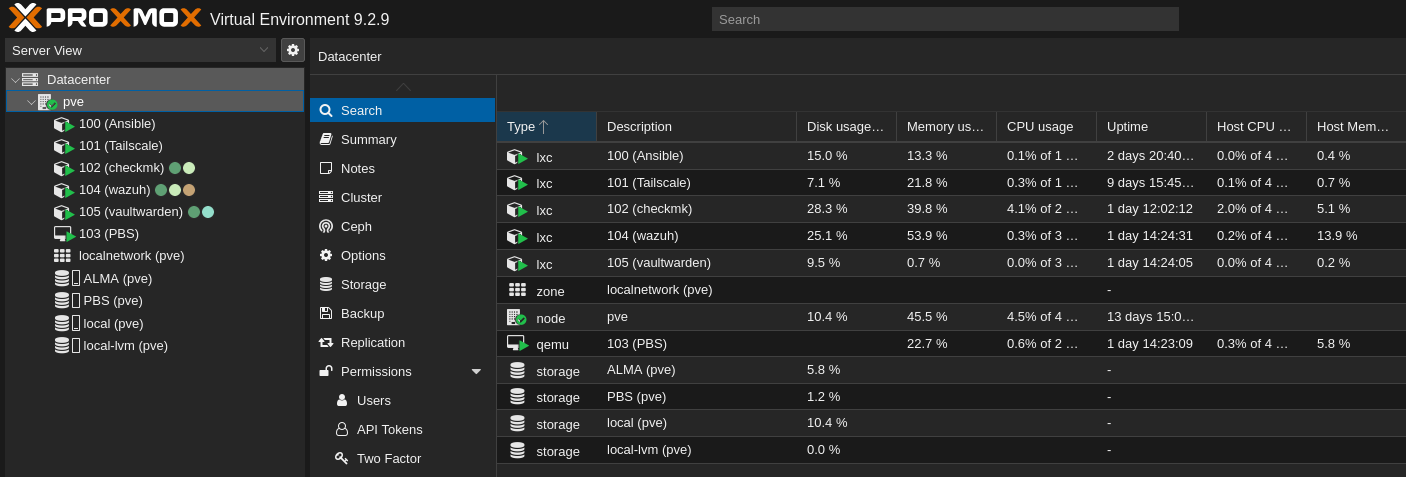Click the pve node icon in the tree
This screenshot has width=1406, height=477.
pyautogui.click(x=46, y=102)
